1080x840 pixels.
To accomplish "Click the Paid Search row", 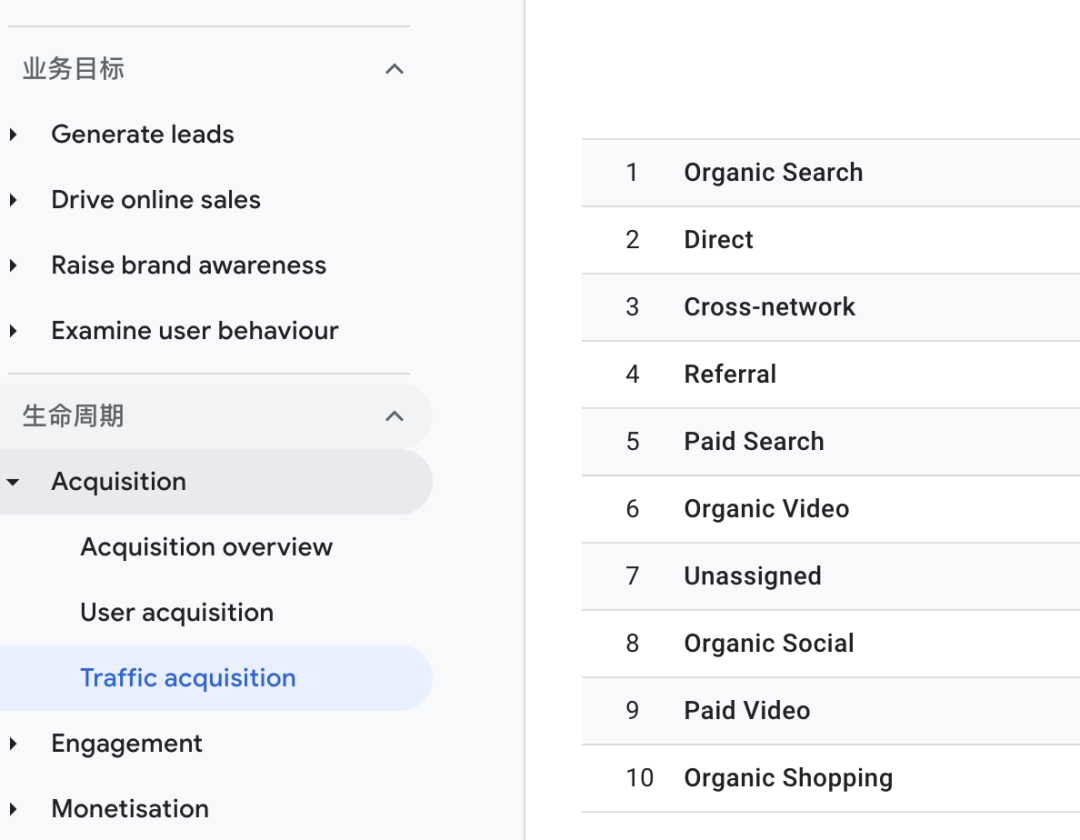I will click(754, 442).
